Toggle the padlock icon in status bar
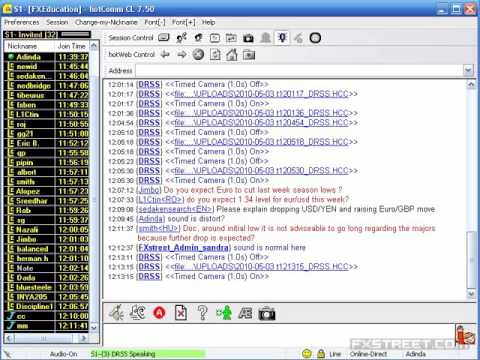 point(321,353)
